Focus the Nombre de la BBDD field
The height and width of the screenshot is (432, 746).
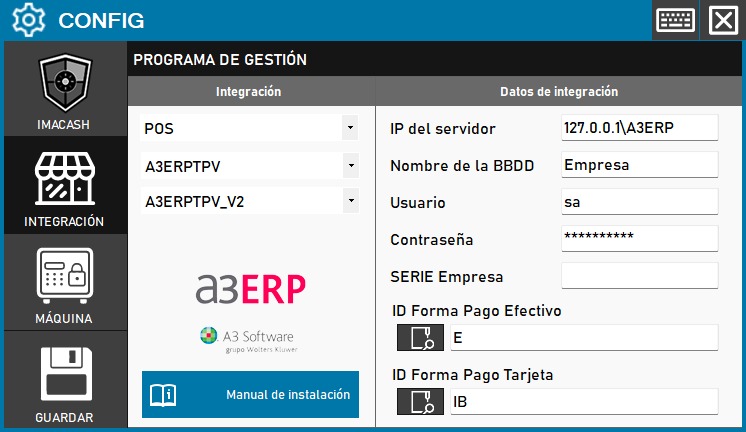click(x=639, y=165)
